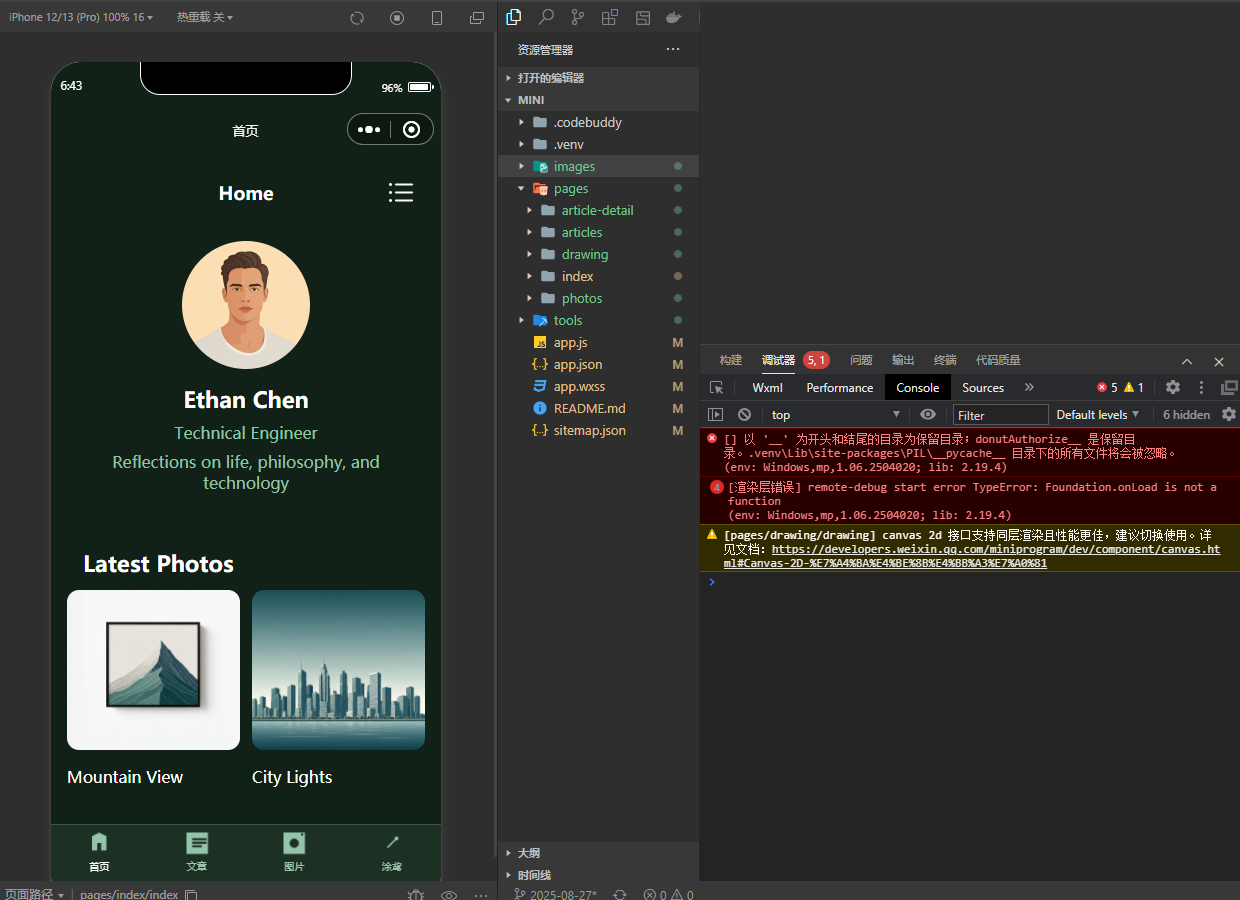
Task: Click the console Filter input field
Action: point(1000,414)
